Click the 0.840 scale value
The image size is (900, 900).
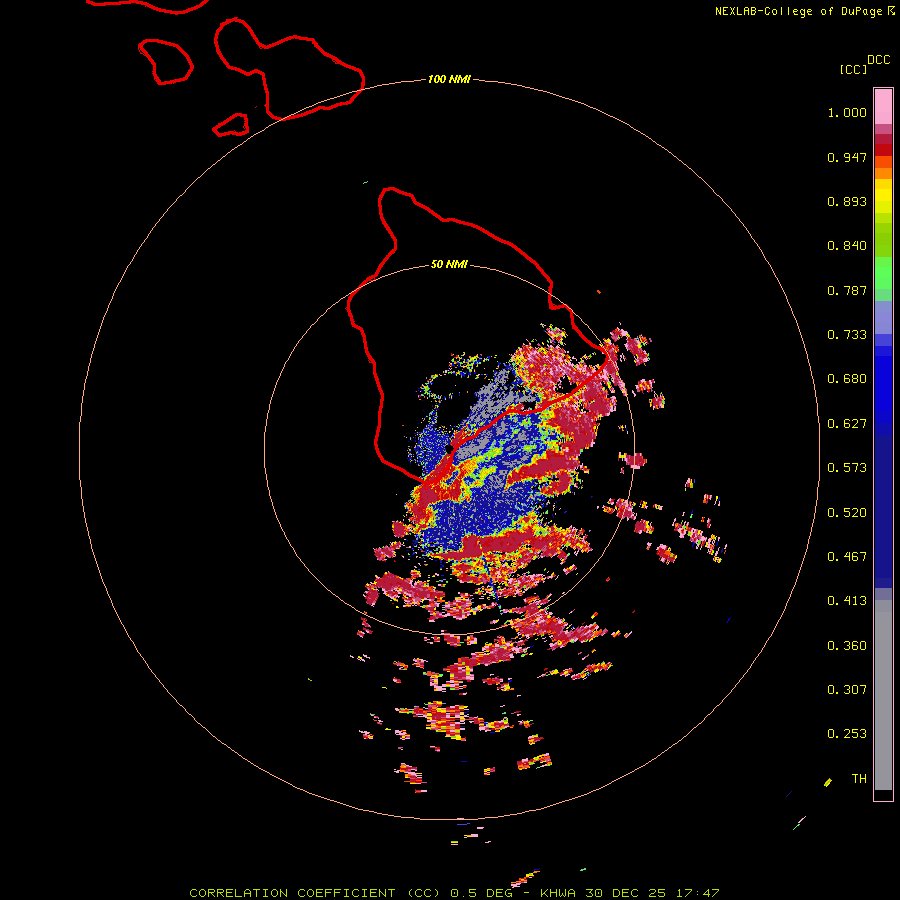847,246
